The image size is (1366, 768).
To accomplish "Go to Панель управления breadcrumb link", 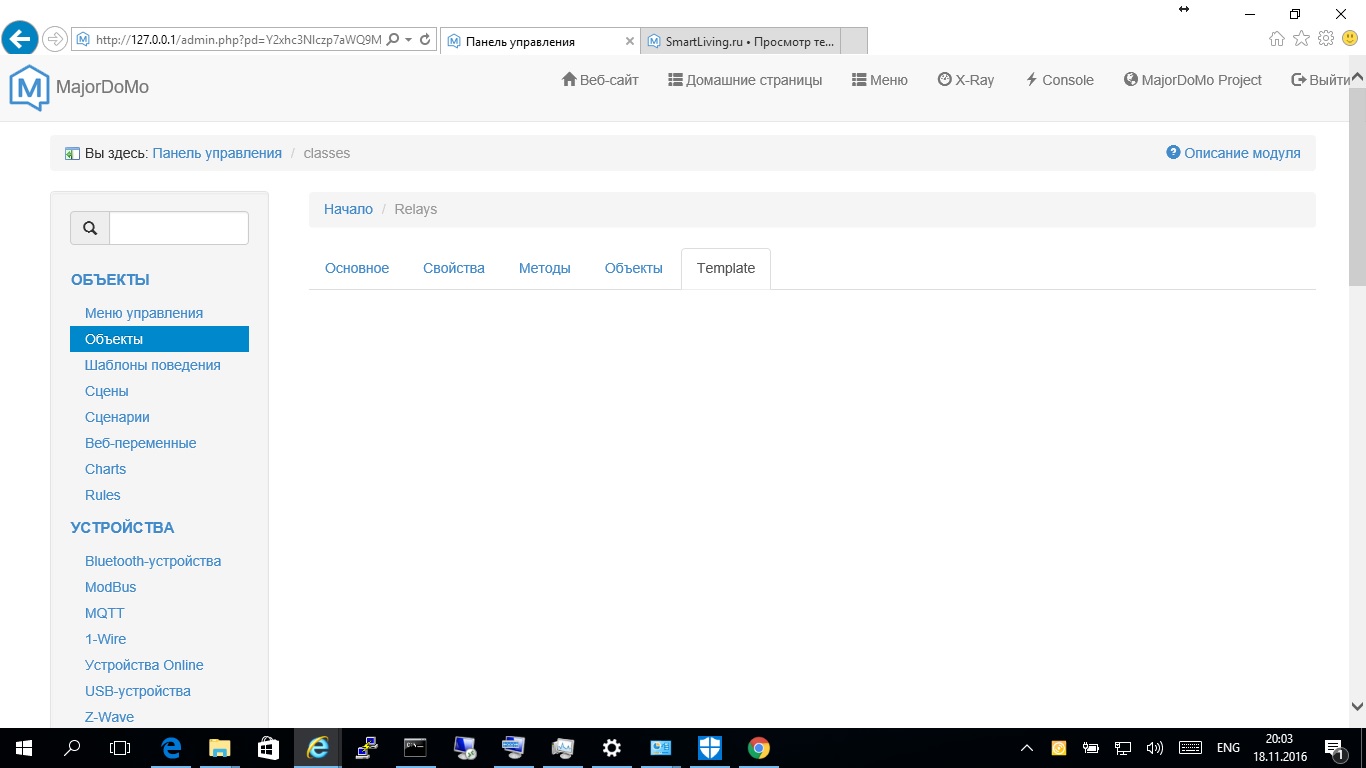I will tap(217, 153).
